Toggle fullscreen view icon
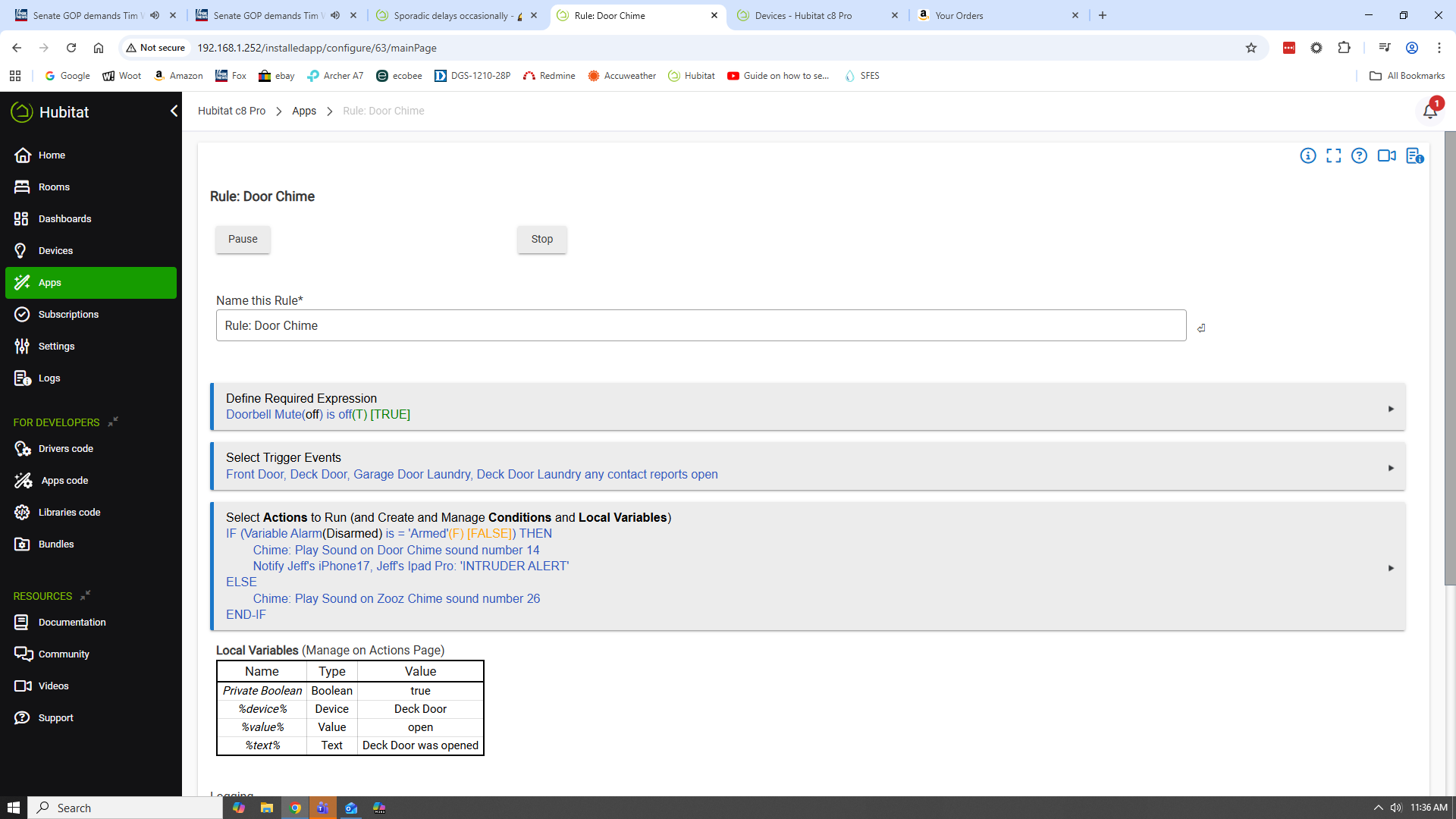The image size is (1456, 819). tap(1333, 156)
